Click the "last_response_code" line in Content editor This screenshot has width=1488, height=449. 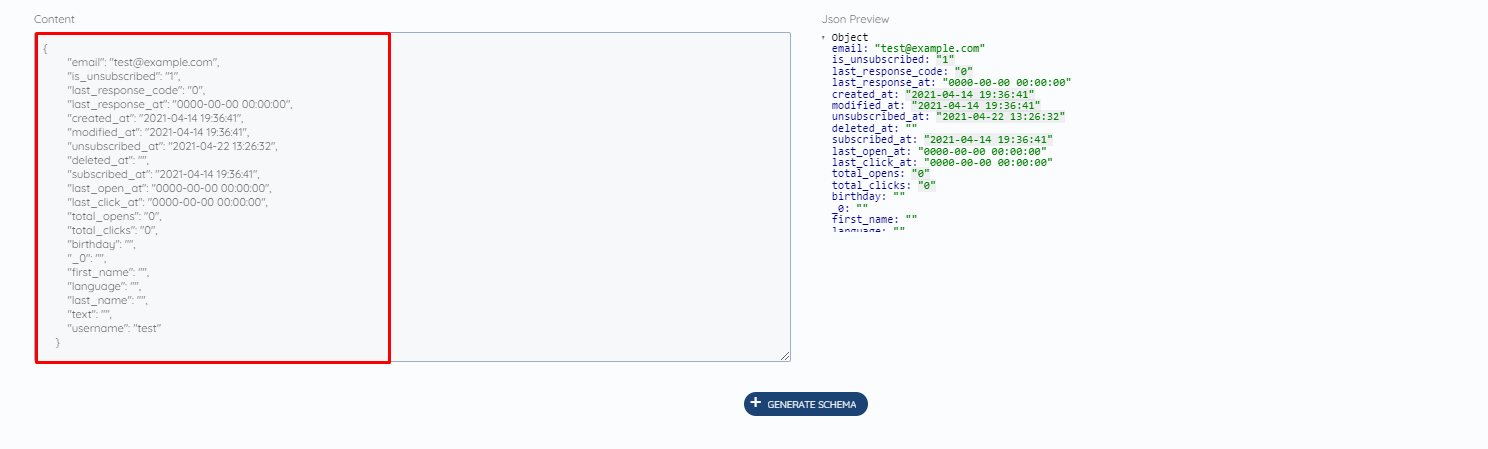coord(136,90)
